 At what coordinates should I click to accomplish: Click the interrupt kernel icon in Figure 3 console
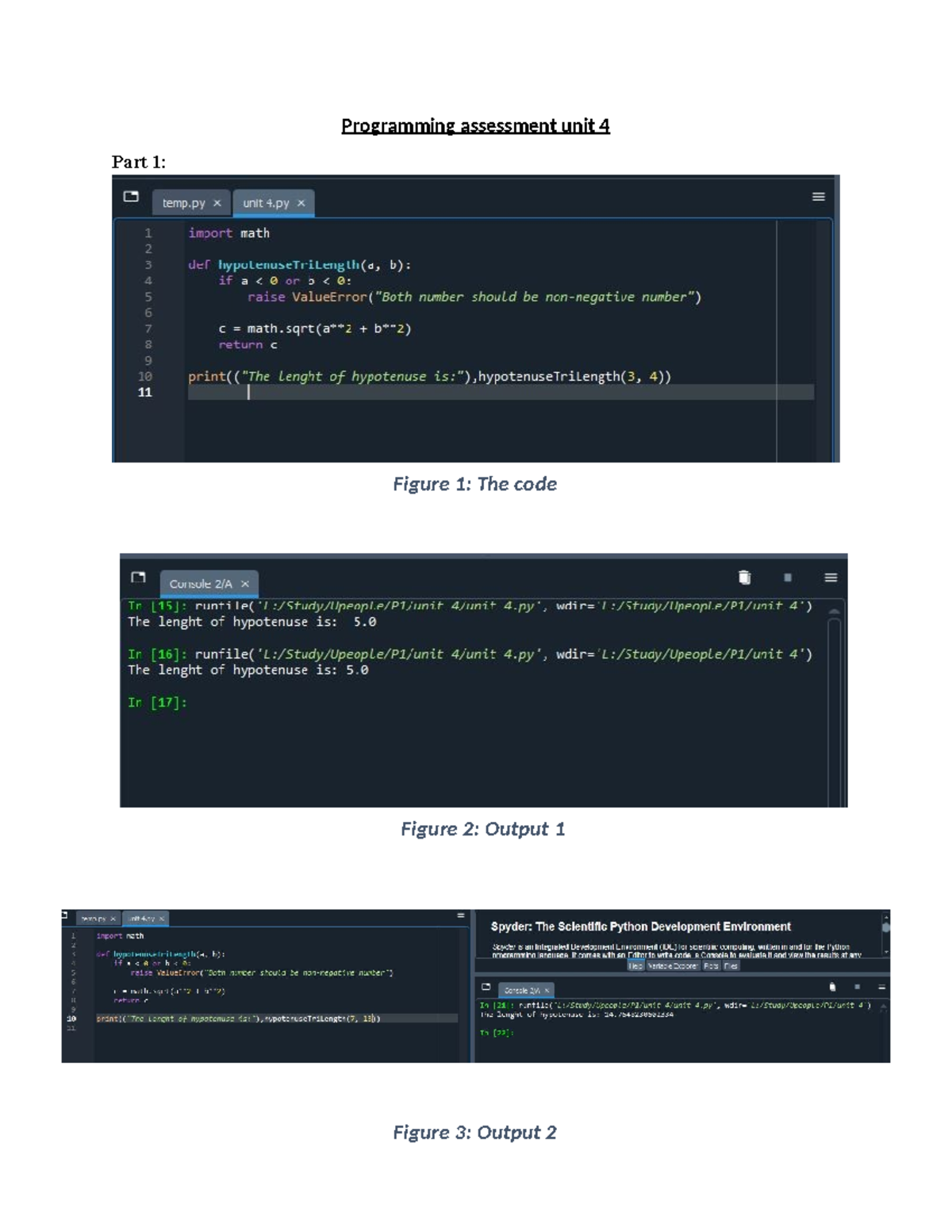pos(857,987)
